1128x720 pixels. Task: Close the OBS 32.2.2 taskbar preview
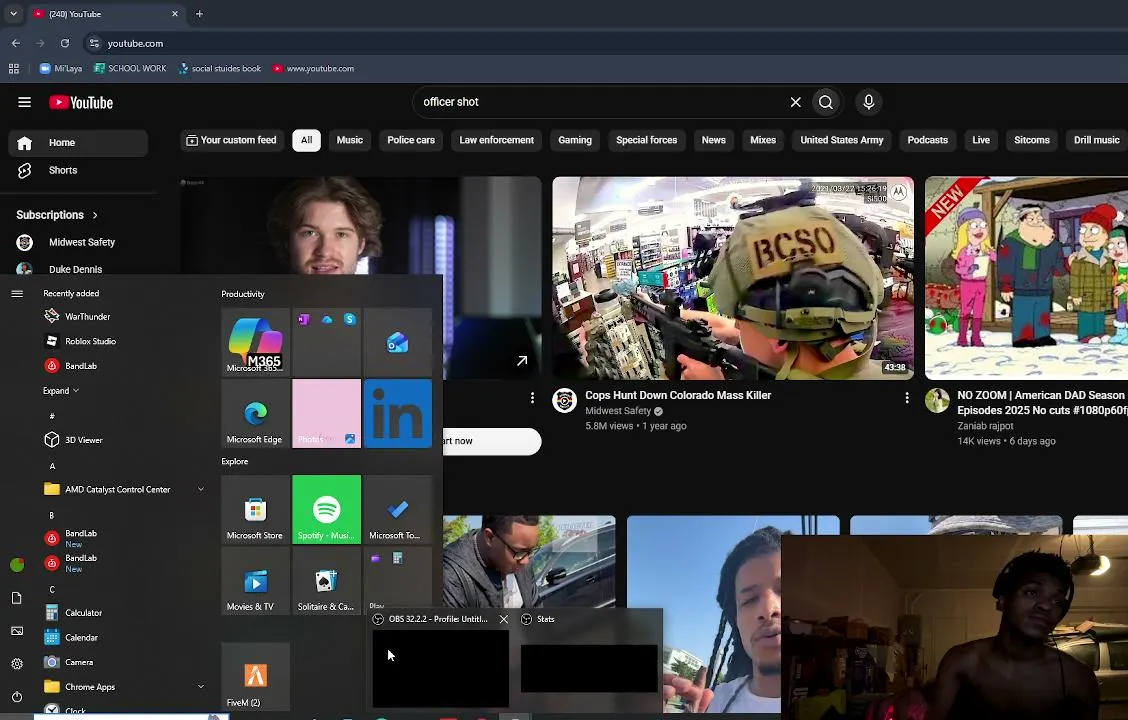(504, 619)
